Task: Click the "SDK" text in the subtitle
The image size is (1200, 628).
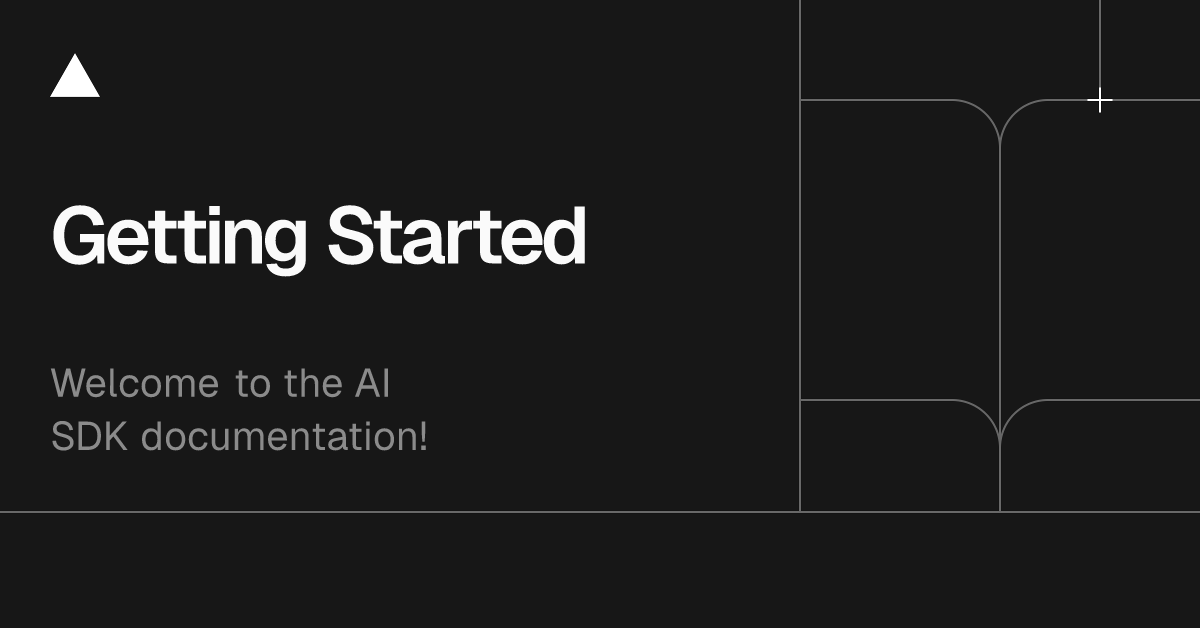Action: (89, 436)
